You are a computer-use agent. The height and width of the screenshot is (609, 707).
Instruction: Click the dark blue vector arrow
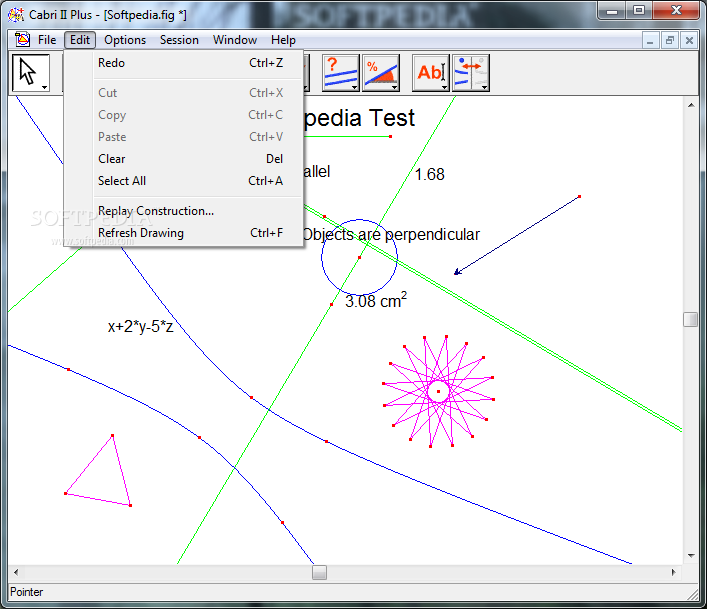pyautogui.click(x=517, y=235)
